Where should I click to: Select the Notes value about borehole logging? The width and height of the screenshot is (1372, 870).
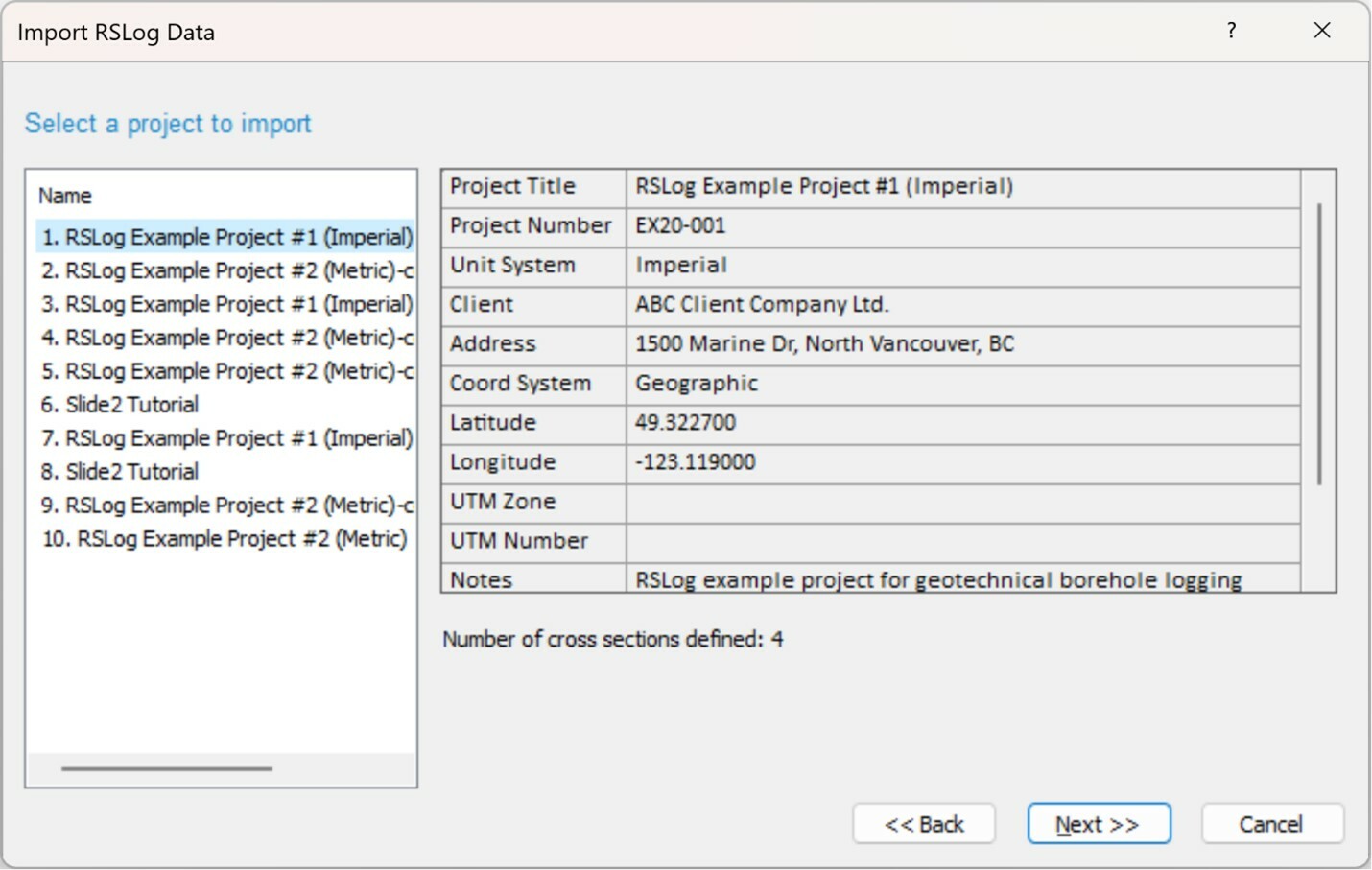tap(963, 578)
